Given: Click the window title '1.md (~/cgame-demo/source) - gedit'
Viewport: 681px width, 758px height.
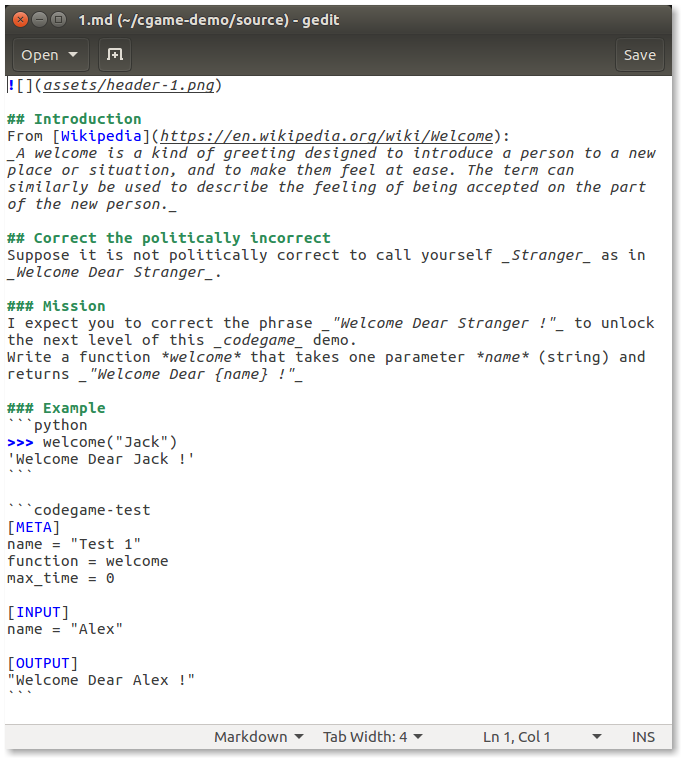Looking at the screenshot, I should click(x=209, y=20).
